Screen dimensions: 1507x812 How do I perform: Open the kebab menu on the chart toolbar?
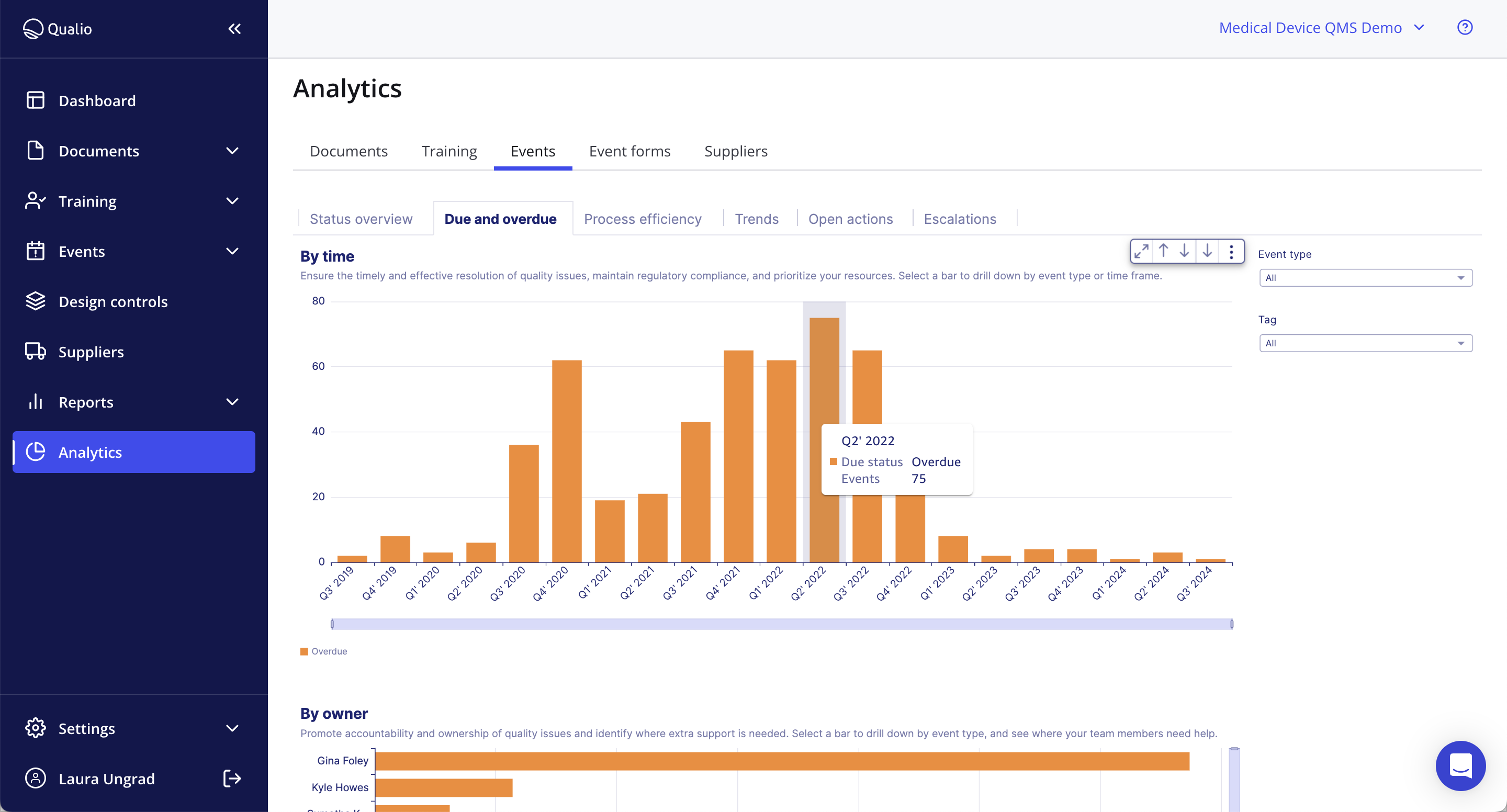[1231, 251]
